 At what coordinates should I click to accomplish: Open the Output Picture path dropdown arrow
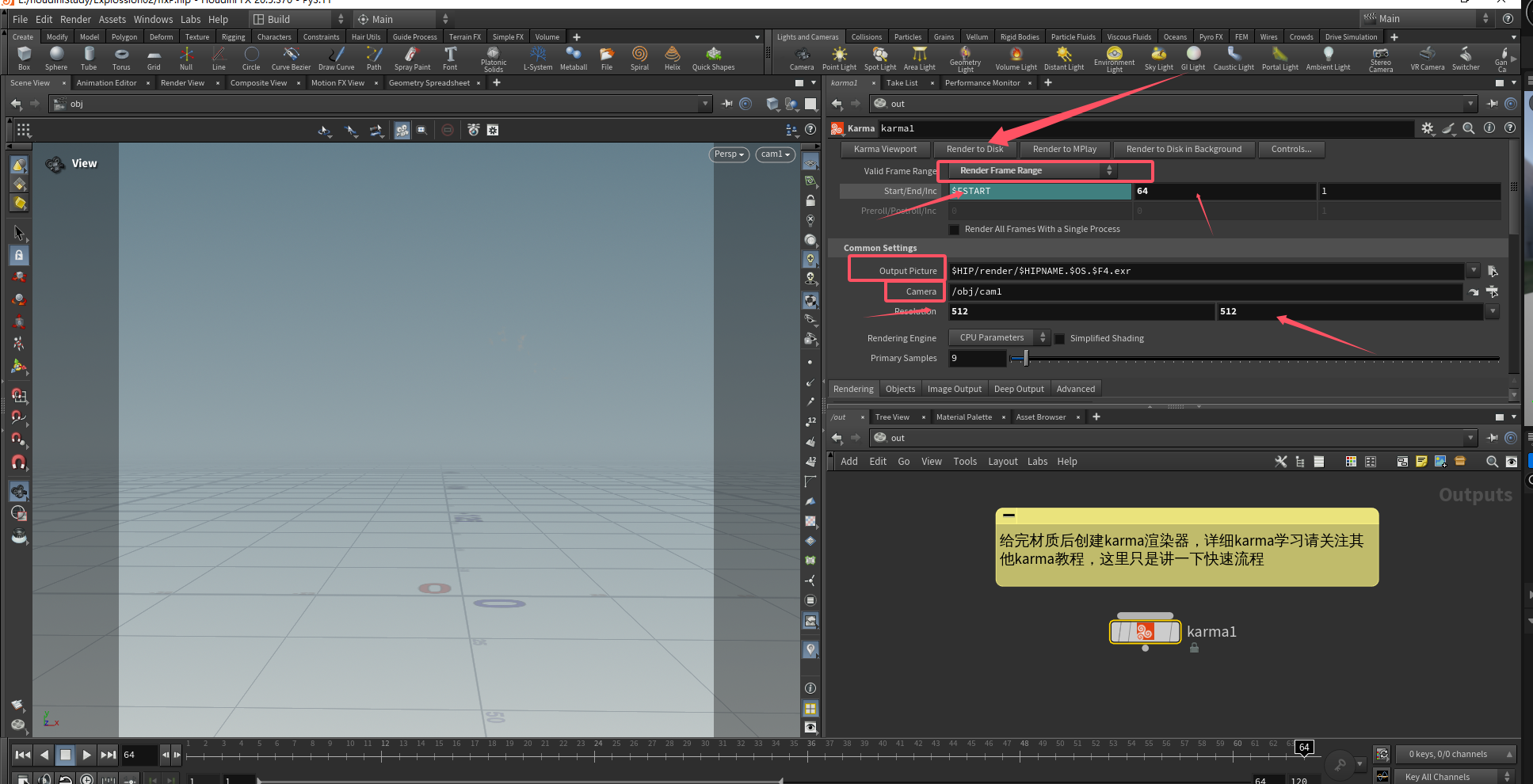click(1474, 270)
